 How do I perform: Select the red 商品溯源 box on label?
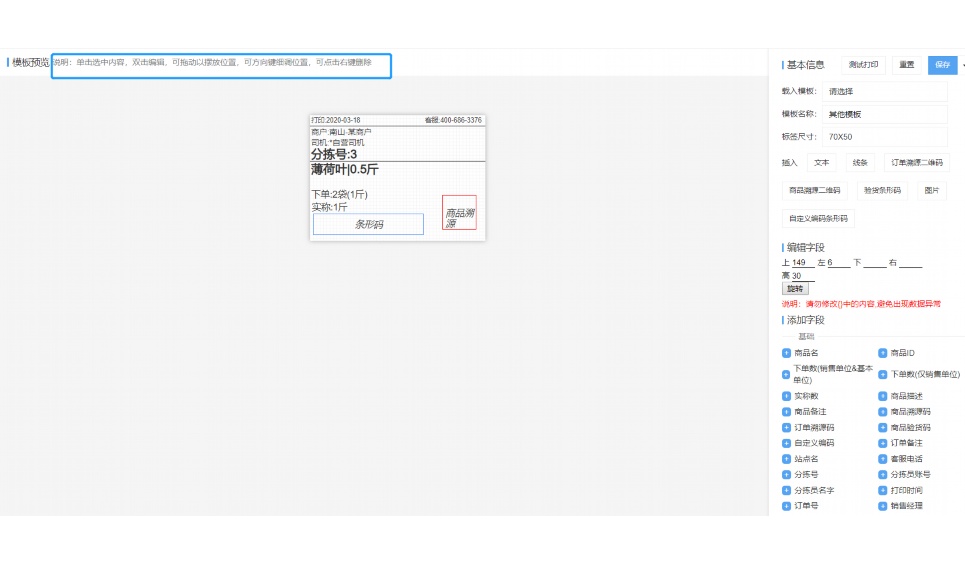click(459, 213)
